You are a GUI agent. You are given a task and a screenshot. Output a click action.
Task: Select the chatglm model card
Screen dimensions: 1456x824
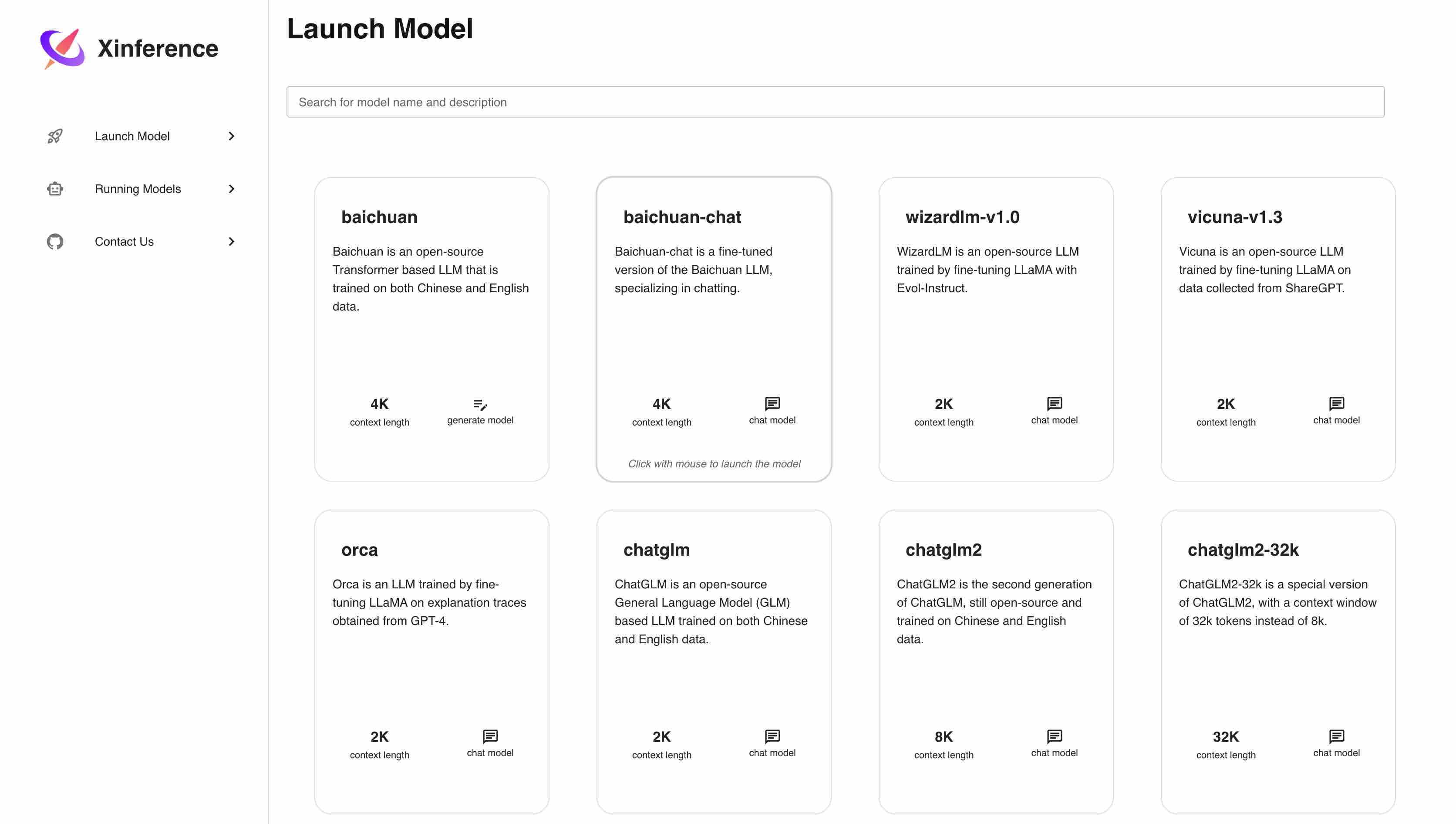coord(714,660)
